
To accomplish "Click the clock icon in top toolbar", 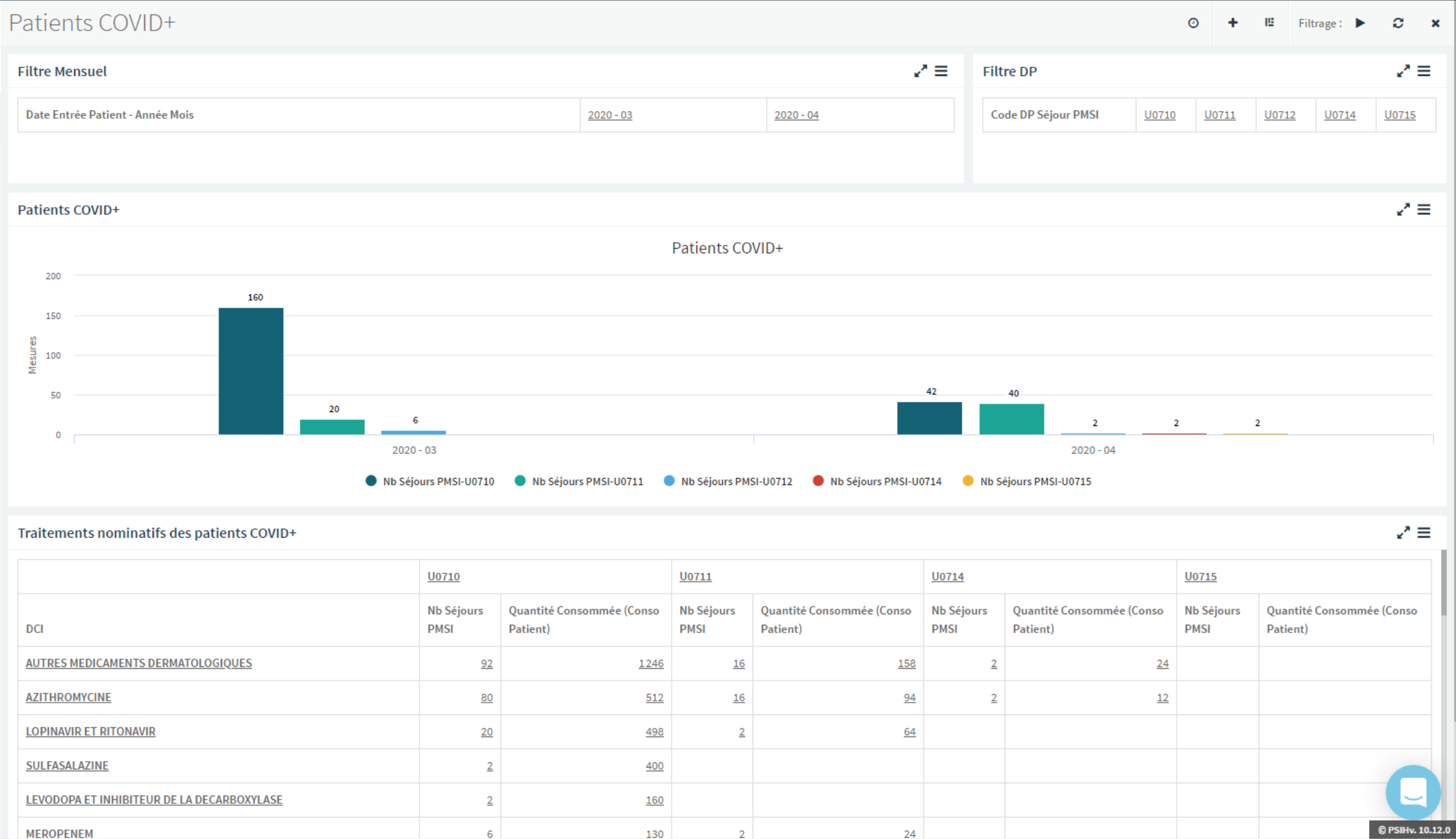I will pos(1193,23).
